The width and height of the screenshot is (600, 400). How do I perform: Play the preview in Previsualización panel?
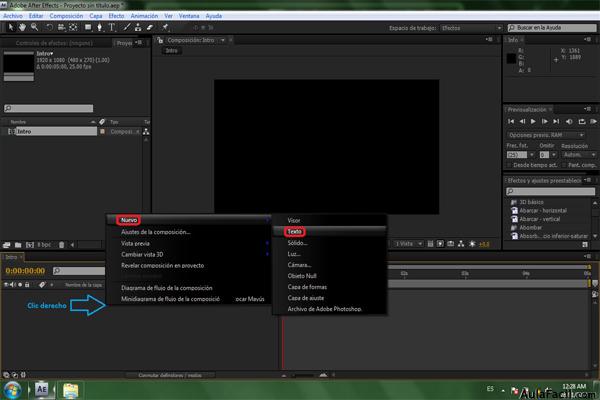(533, 121)
